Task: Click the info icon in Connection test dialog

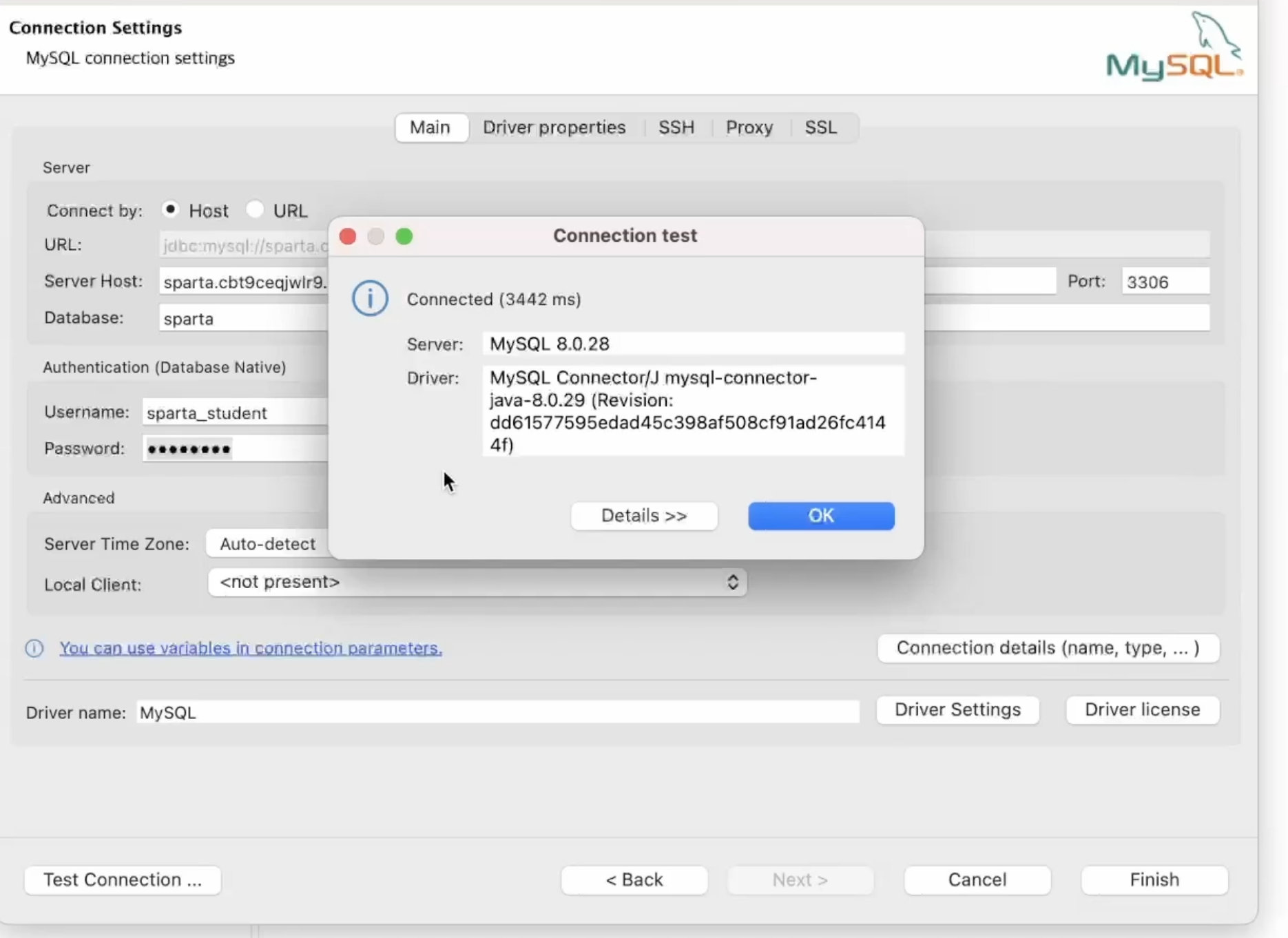Action: point(371,299)
